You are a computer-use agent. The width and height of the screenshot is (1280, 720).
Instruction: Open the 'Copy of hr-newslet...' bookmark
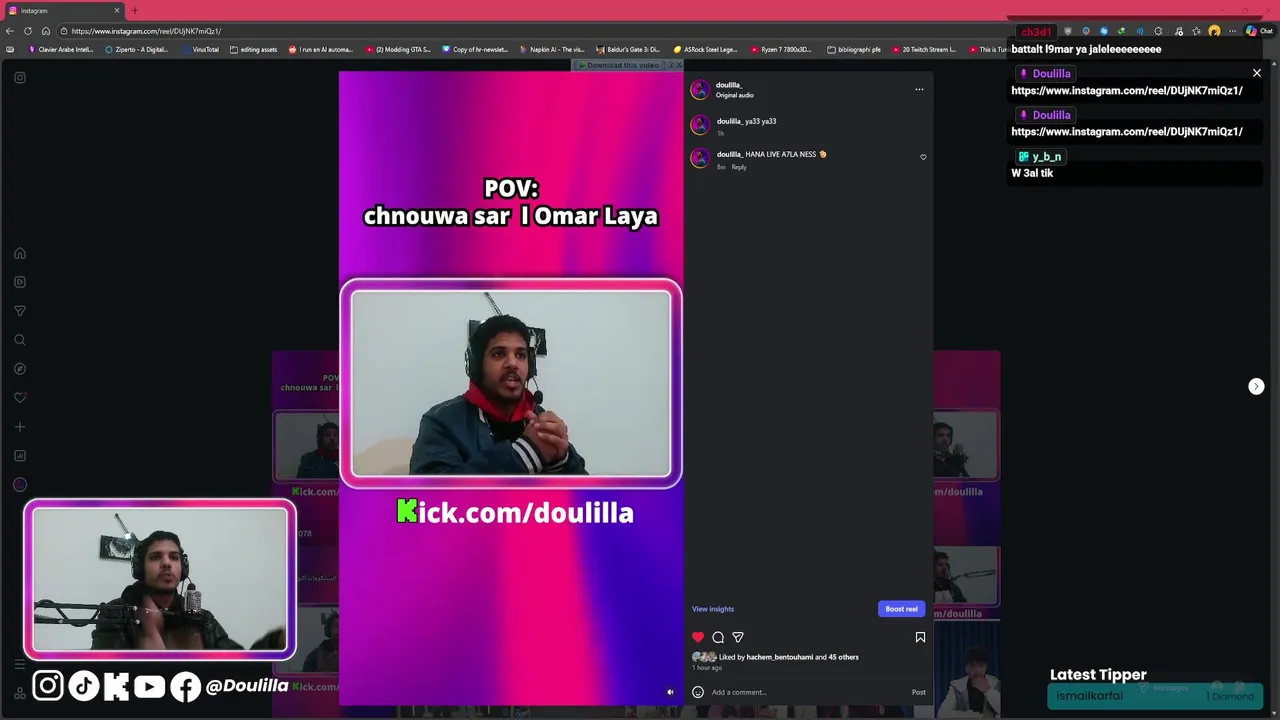pos(475,49)
